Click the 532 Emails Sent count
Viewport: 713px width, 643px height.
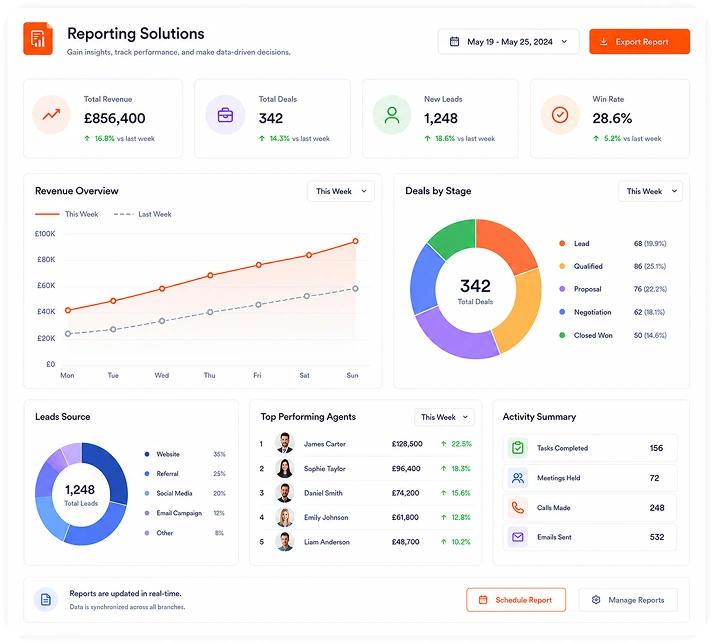657,537
